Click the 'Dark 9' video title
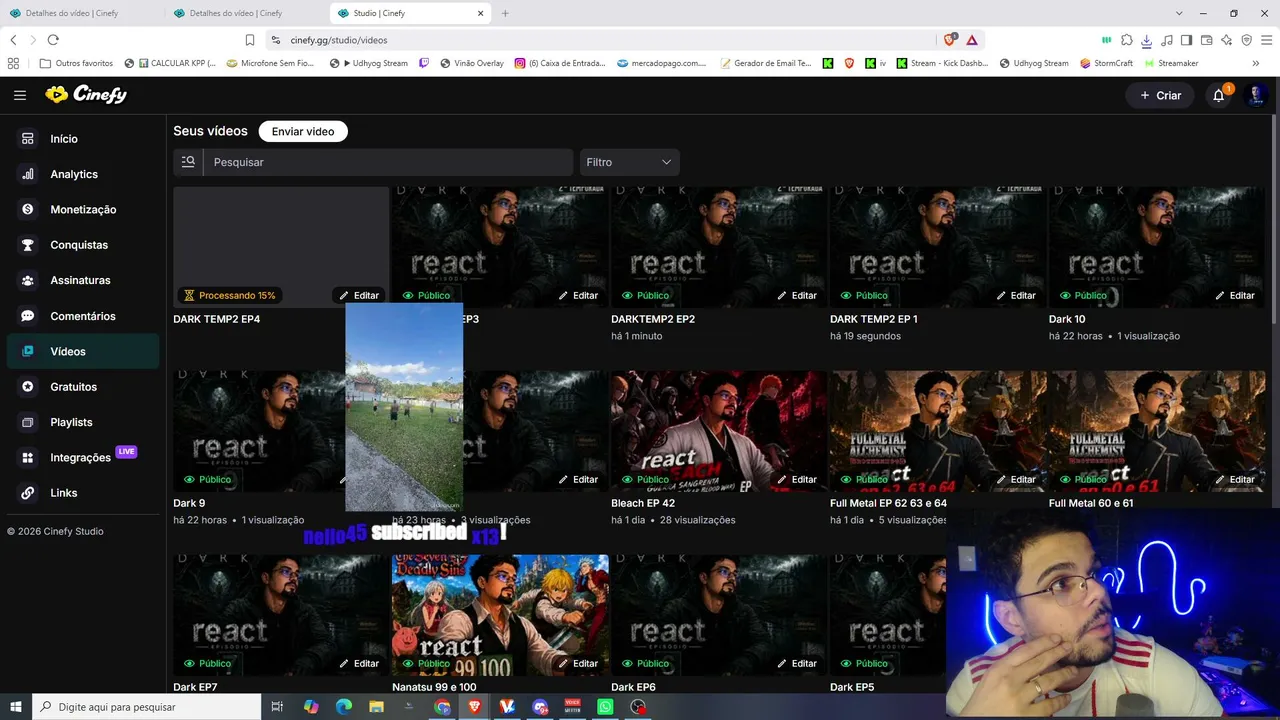This screenshot has height=720, width=1280. point(189,503)
